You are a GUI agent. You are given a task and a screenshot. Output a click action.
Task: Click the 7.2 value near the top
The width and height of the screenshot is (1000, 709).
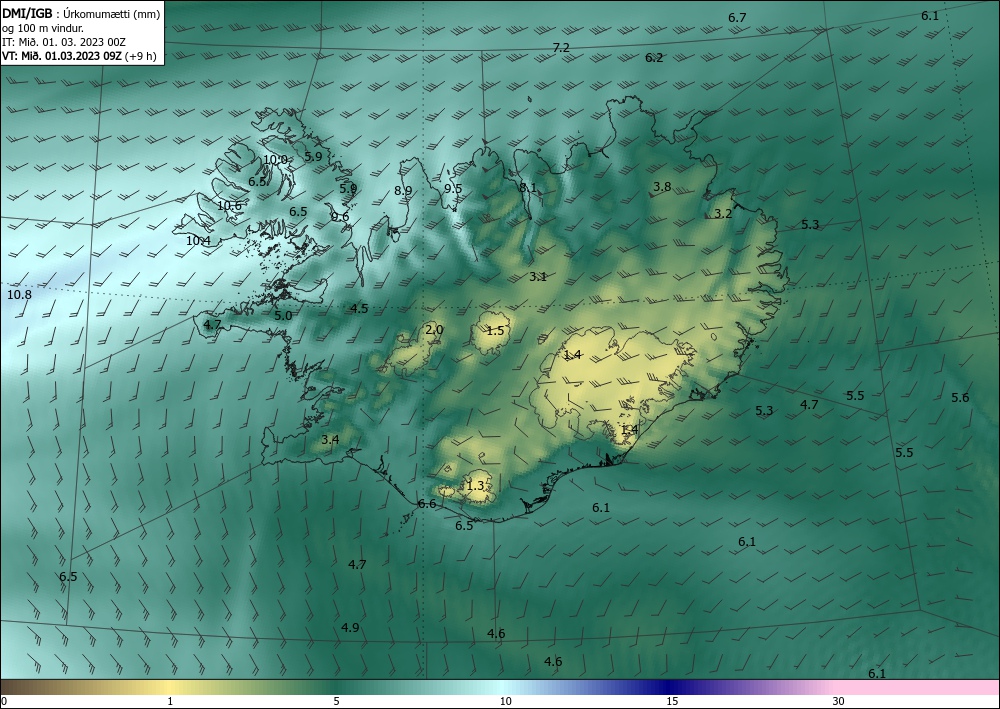pos(561,48)
